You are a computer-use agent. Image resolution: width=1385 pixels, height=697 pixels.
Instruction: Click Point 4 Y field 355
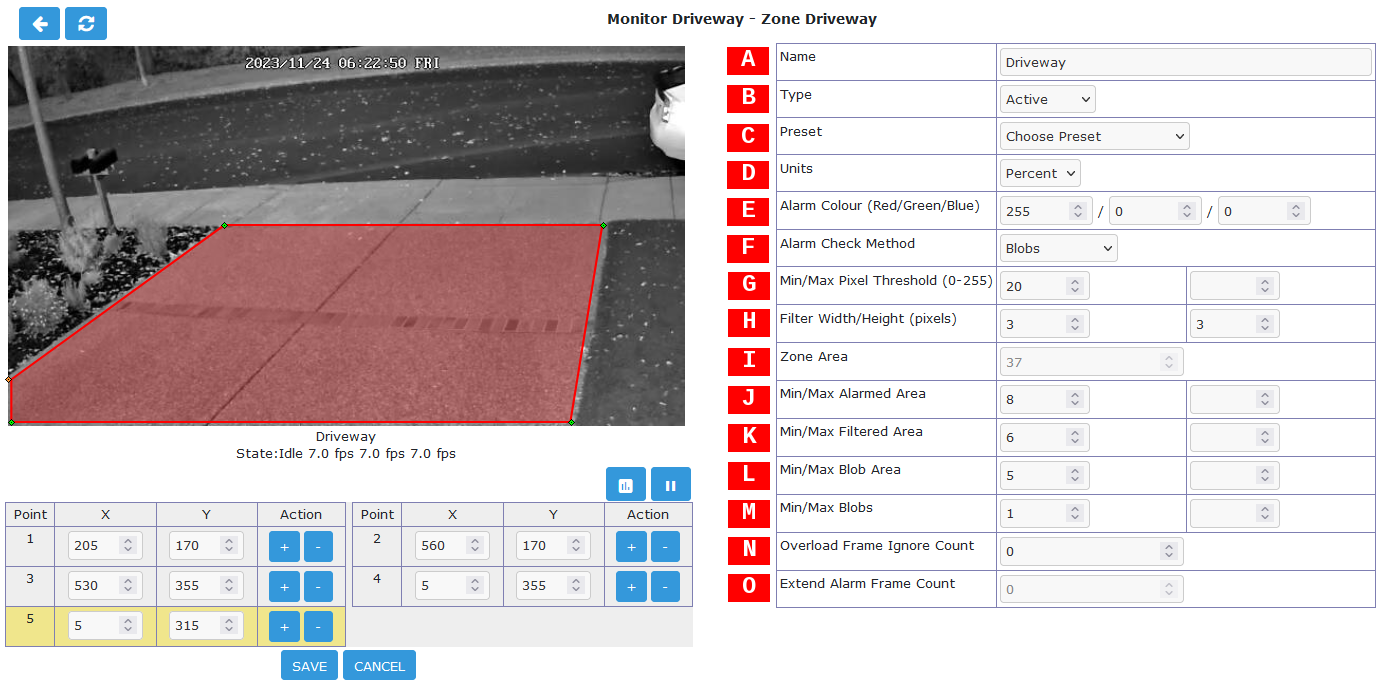[553, 585]
